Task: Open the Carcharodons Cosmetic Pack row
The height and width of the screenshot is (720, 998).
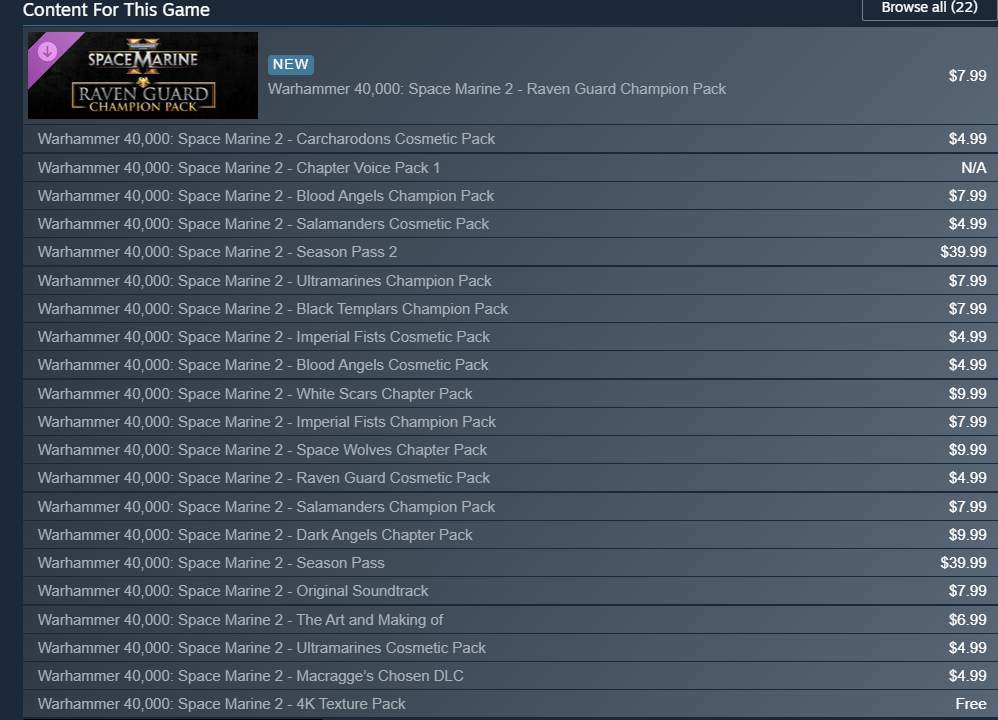Action: coord(510,139)
